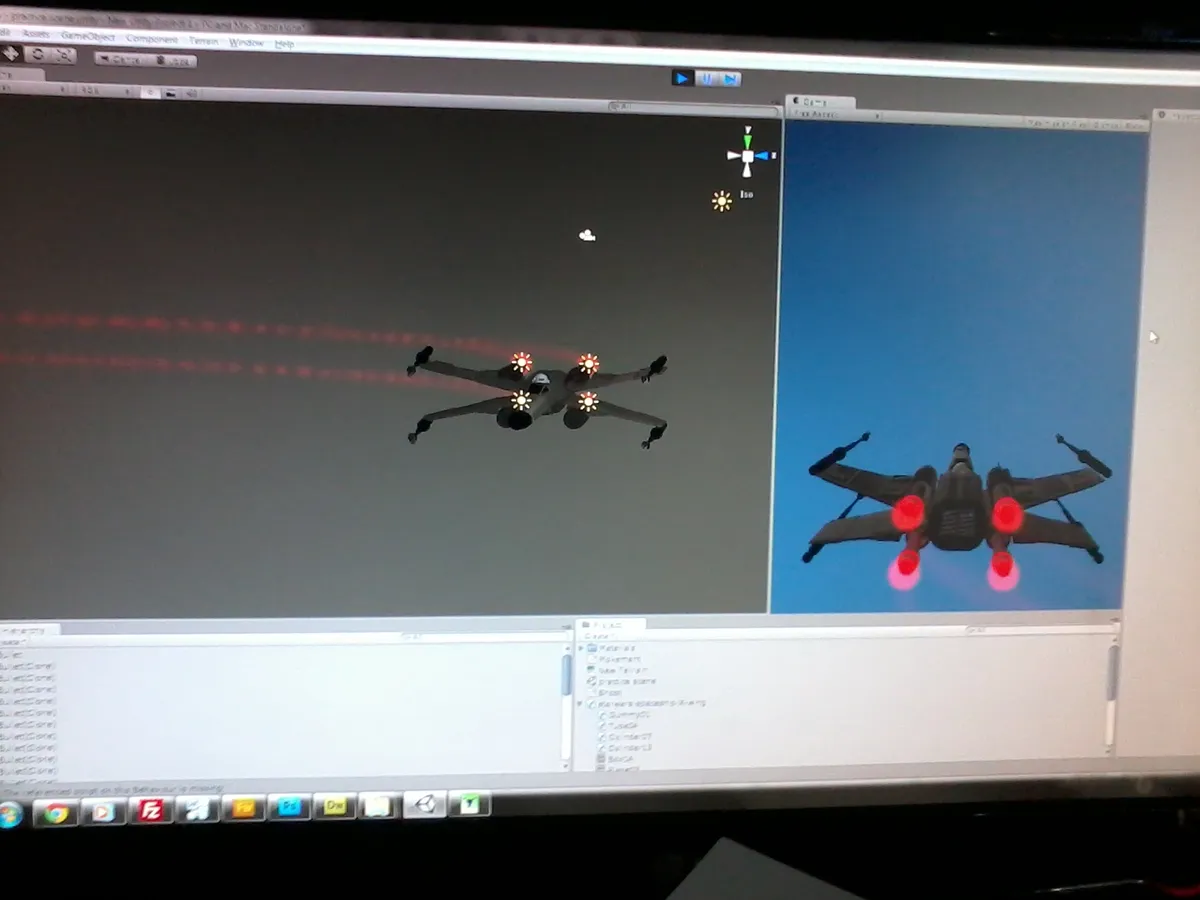Select the directional light sun icon
Image resolution: width=1200 pixels, height=900 pixels.
click(722, 201)
